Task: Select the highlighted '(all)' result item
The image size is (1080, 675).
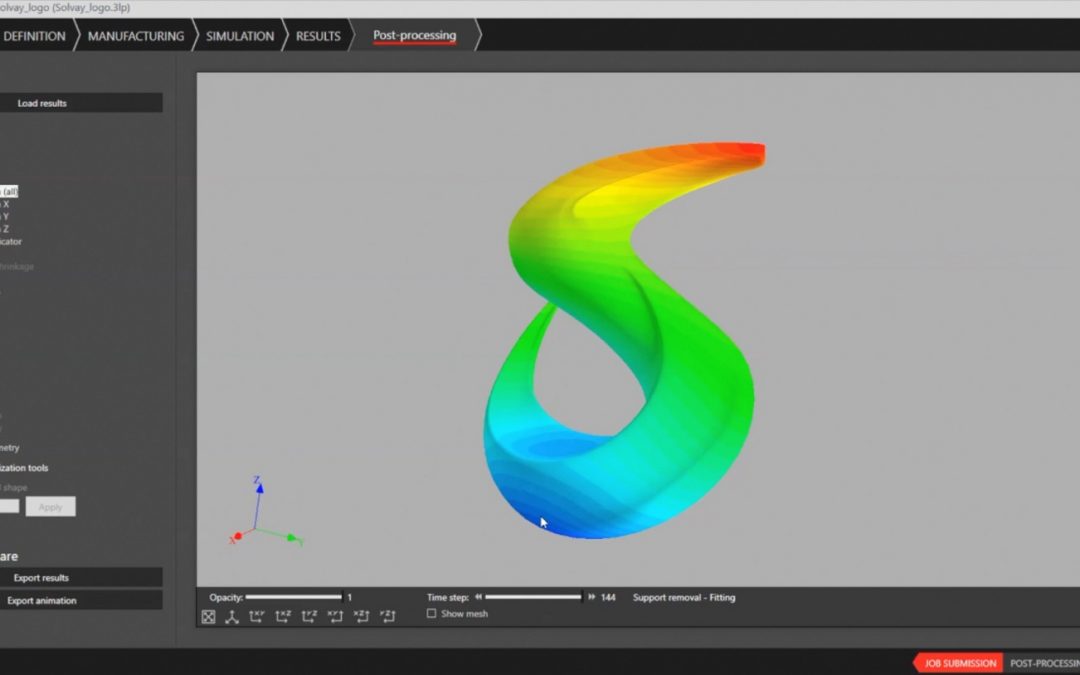Action: tap(9, 191)
